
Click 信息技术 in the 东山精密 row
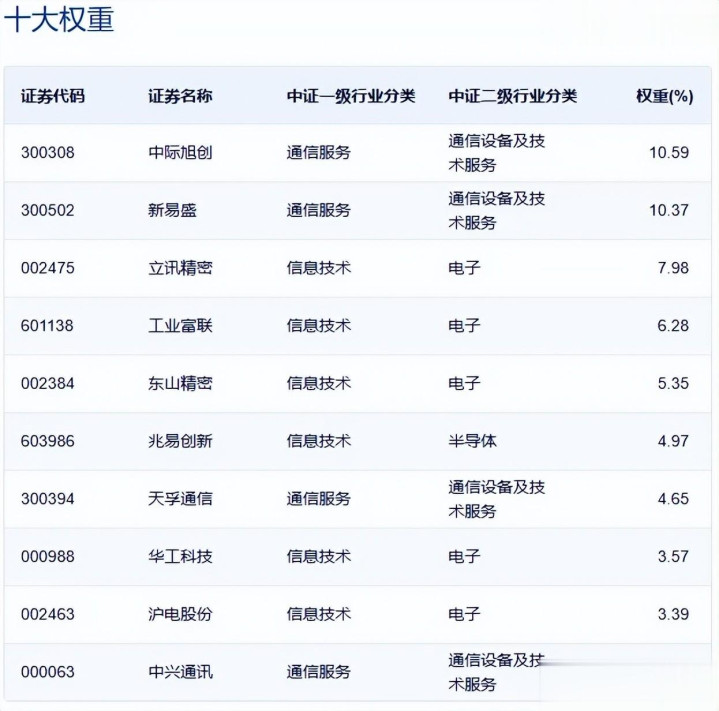[x=319, y=383]
